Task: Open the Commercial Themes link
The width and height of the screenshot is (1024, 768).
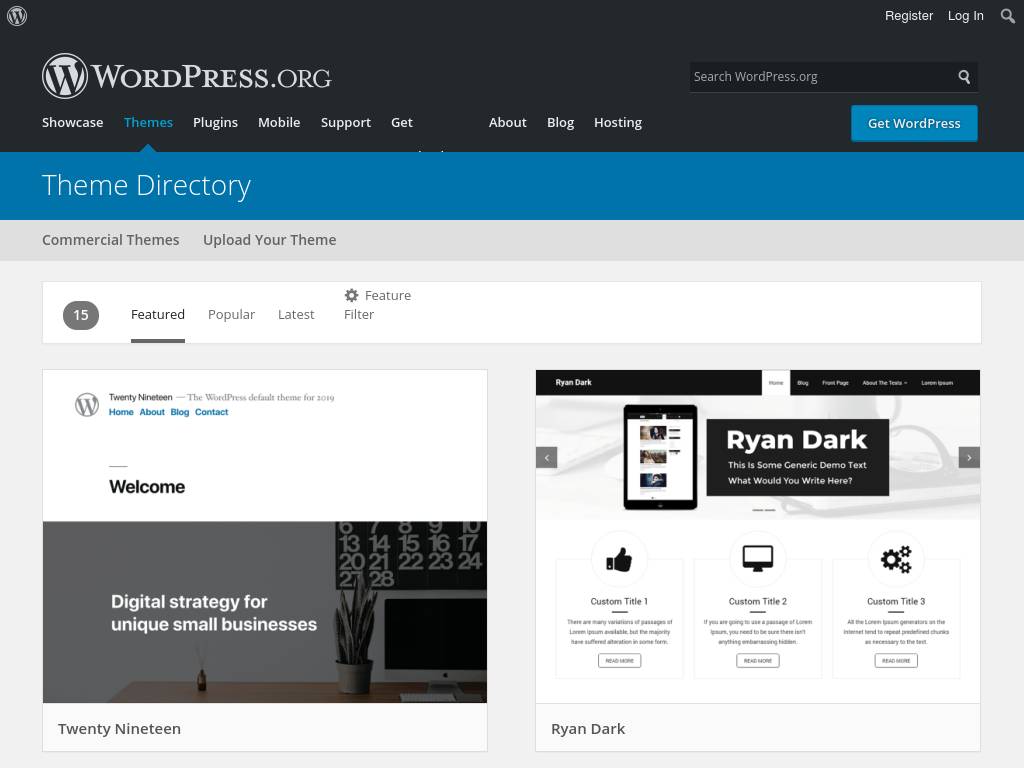Action: [111, 240]
